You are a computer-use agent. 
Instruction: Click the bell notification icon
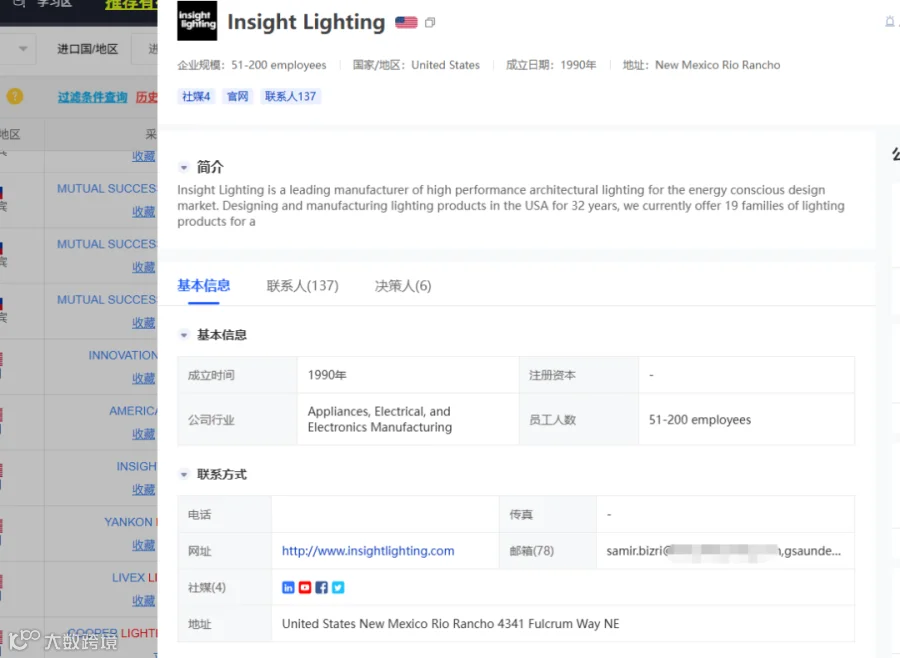pyautogui.click(x=890, y=22)
